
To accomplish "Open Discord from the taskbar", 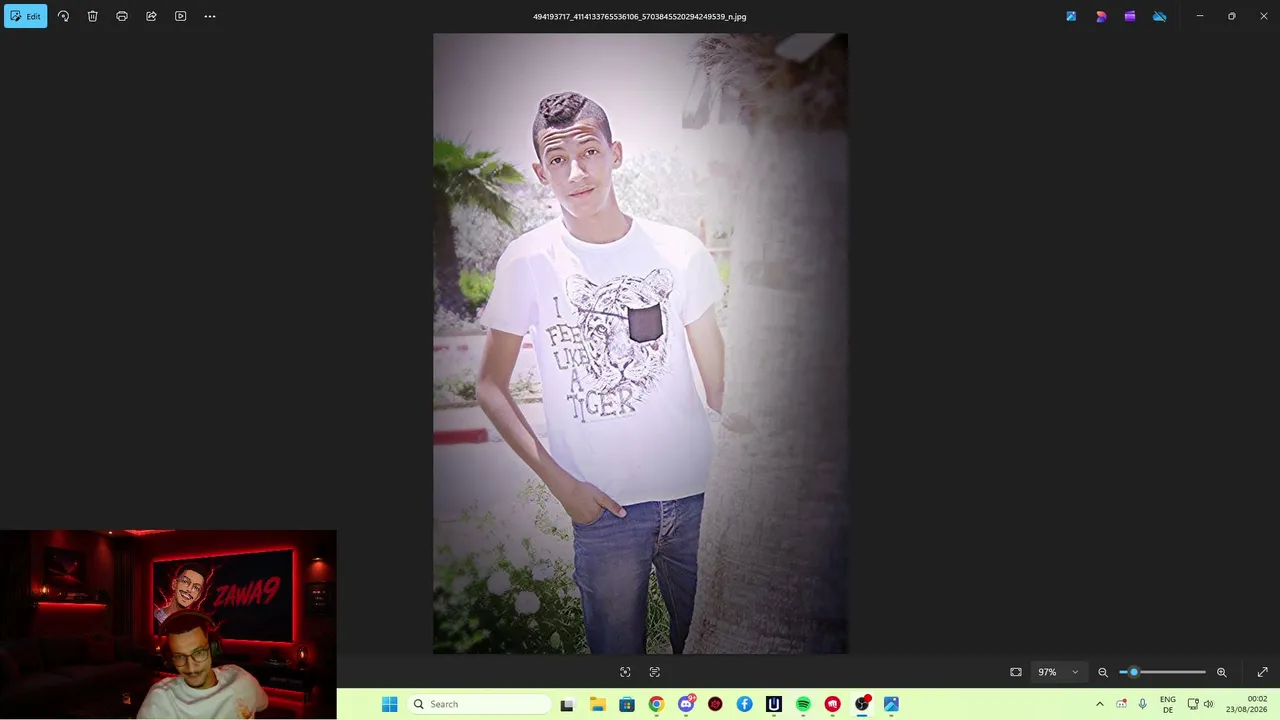I will click(686, 704).
